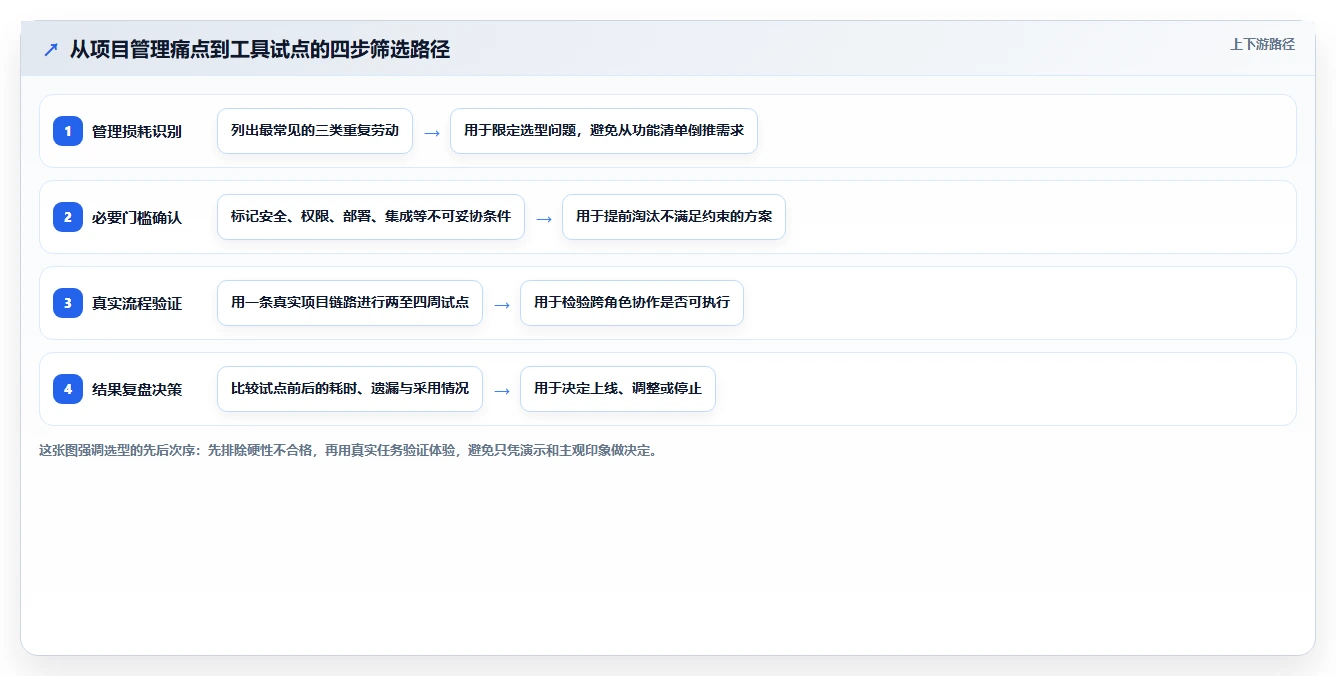
Task: Click the 必要门槛确认 step label
Action: [137, 217]
